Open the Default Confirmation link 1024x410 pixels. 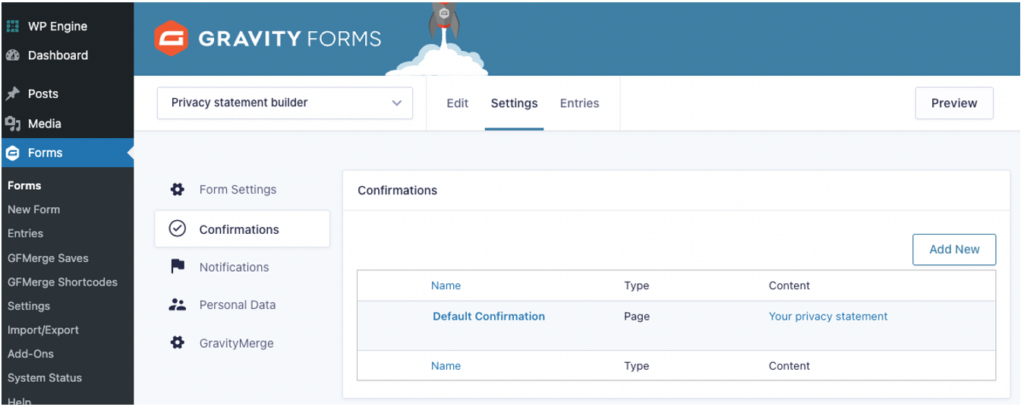click(x=488, y=317)
